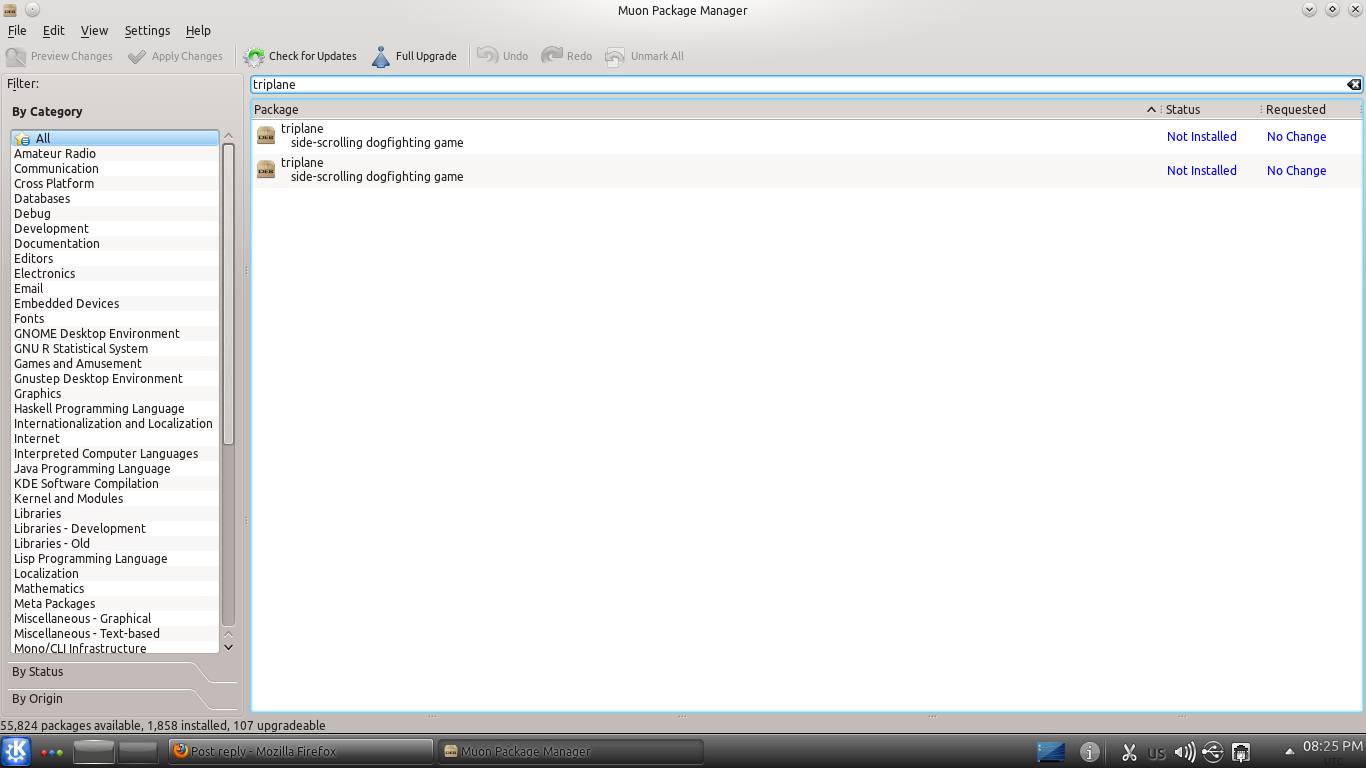Expand the By Origin filter section

[38, 699]
